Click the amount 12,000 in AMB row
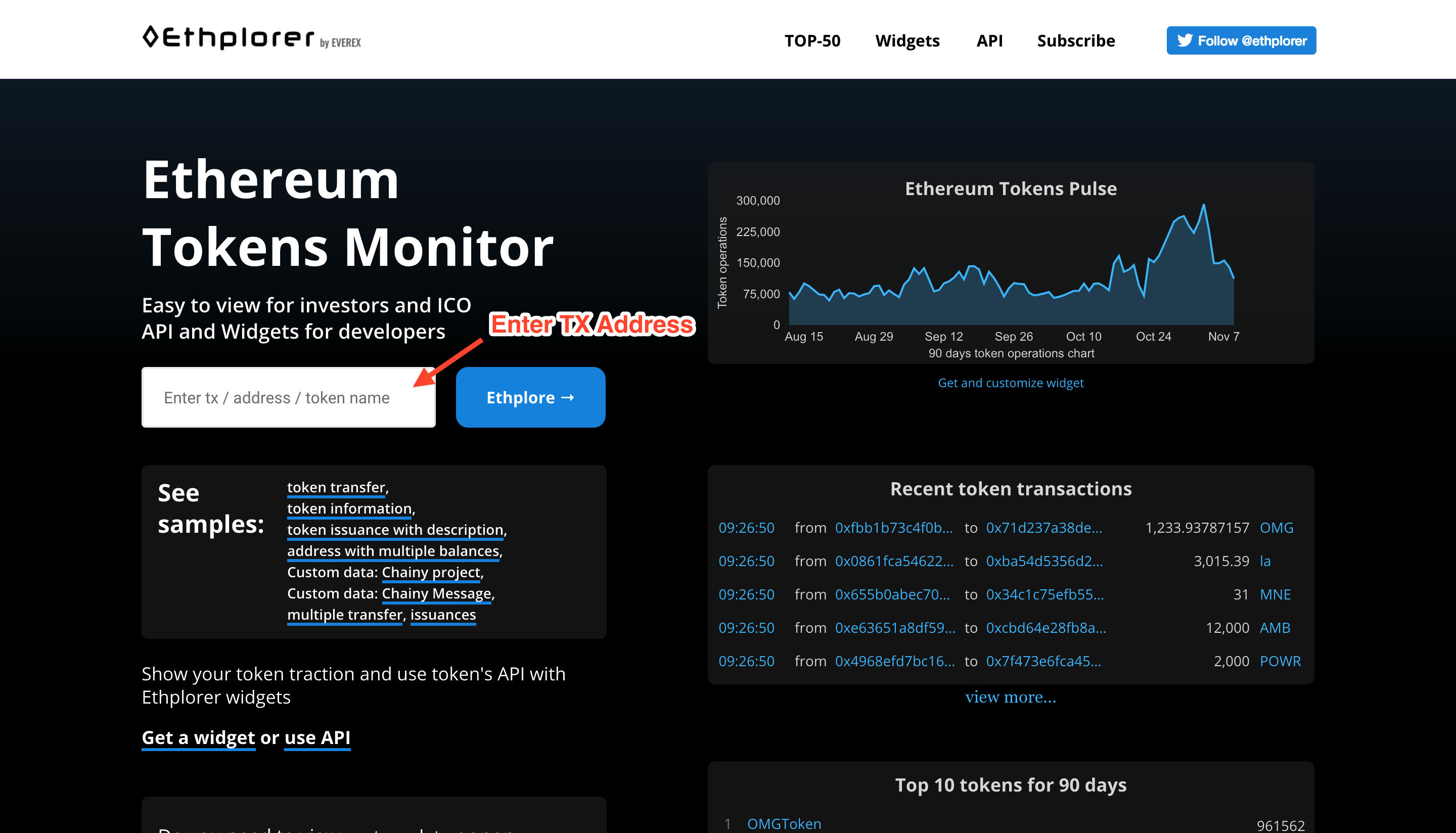 (x=1227, y=628)
